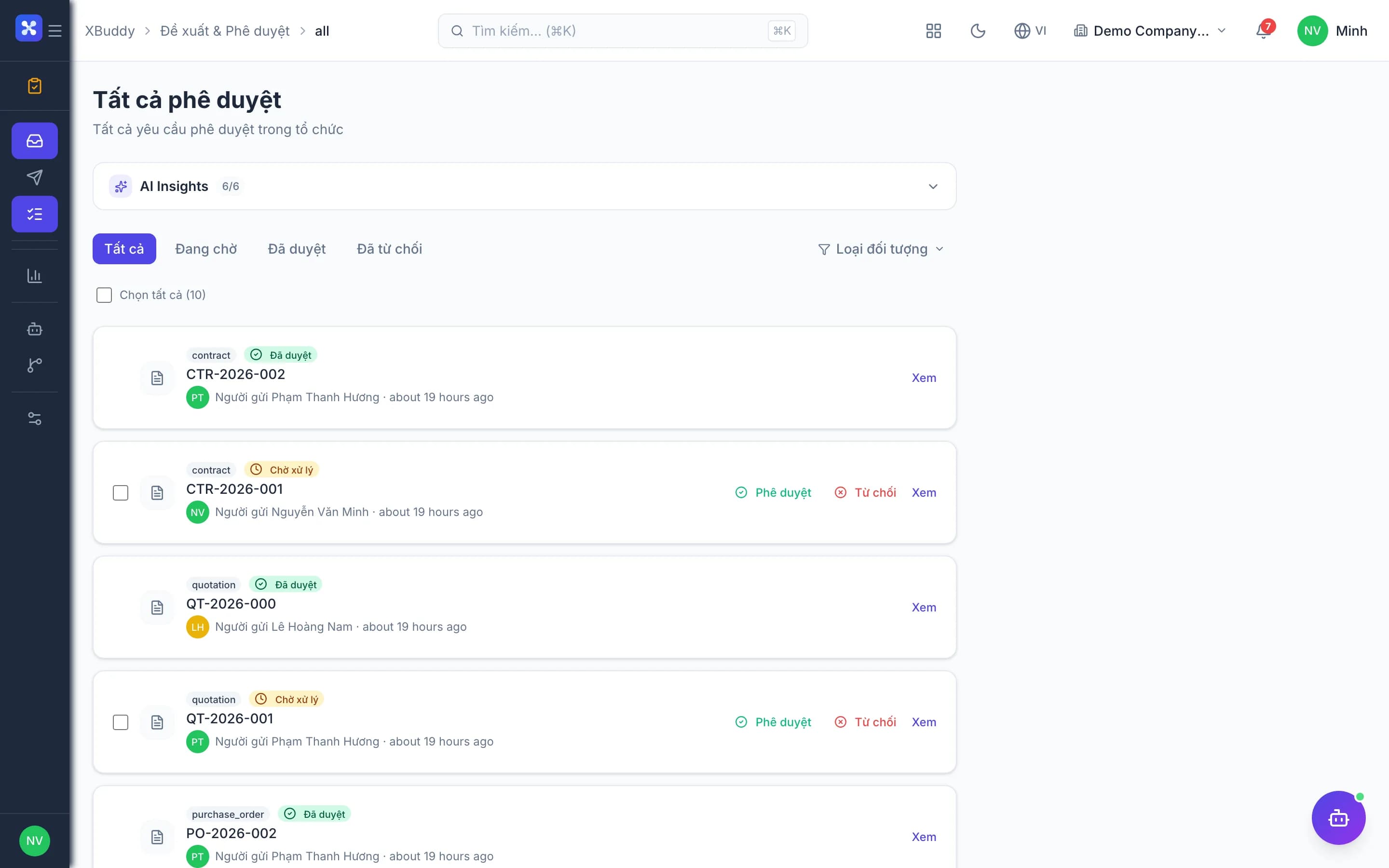Open the sent paper-plane sidebar icon

(34, 177)
